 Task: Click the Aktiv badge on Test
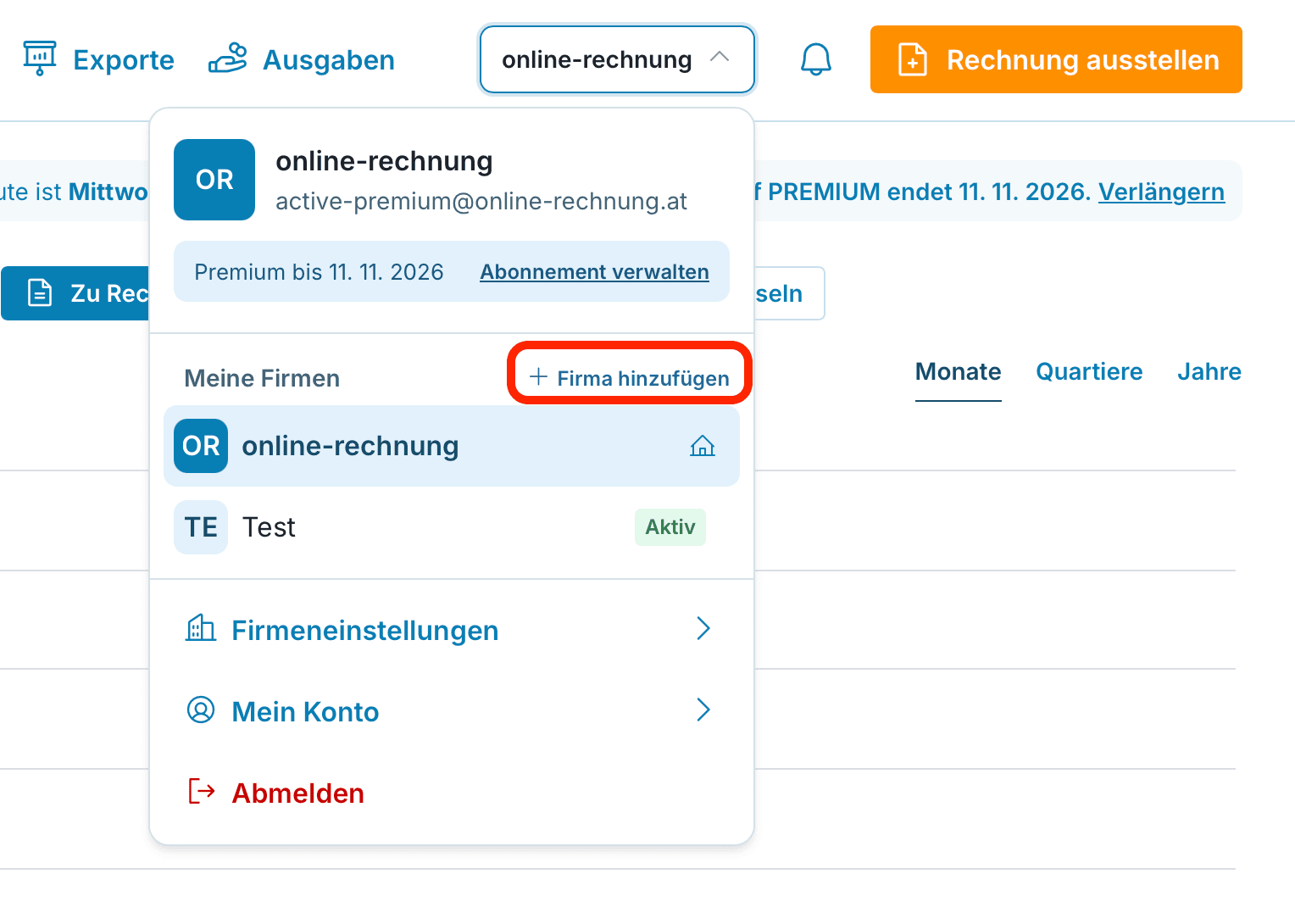[670, 527]
